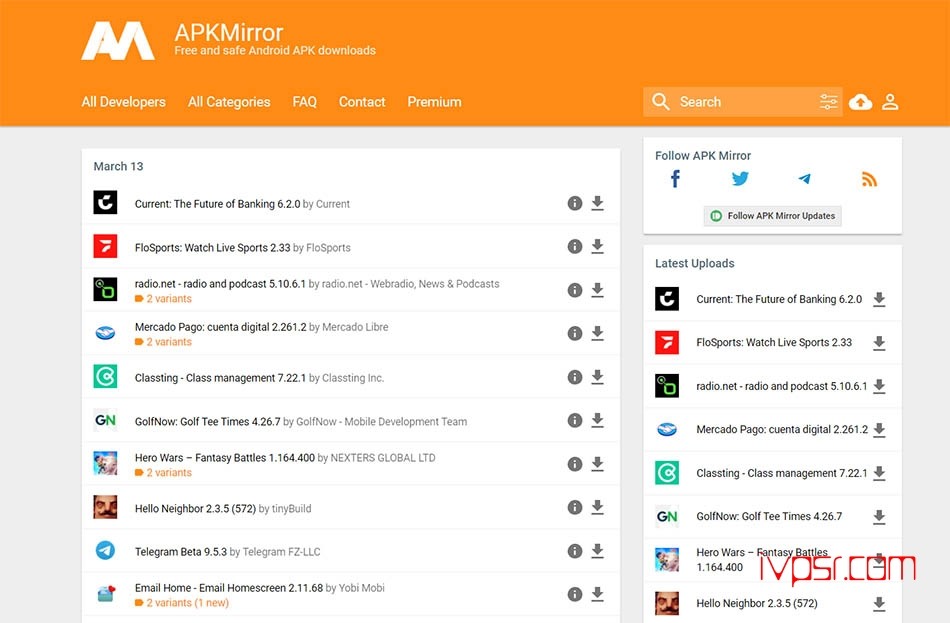
Task: Open Current: The Future of Banking 6.2.0 link
Action: [x=218, y=204]
